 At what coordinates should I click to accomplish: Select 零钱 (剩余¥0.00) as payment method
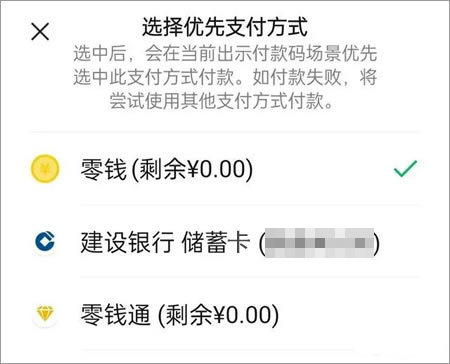pos(225,169)
